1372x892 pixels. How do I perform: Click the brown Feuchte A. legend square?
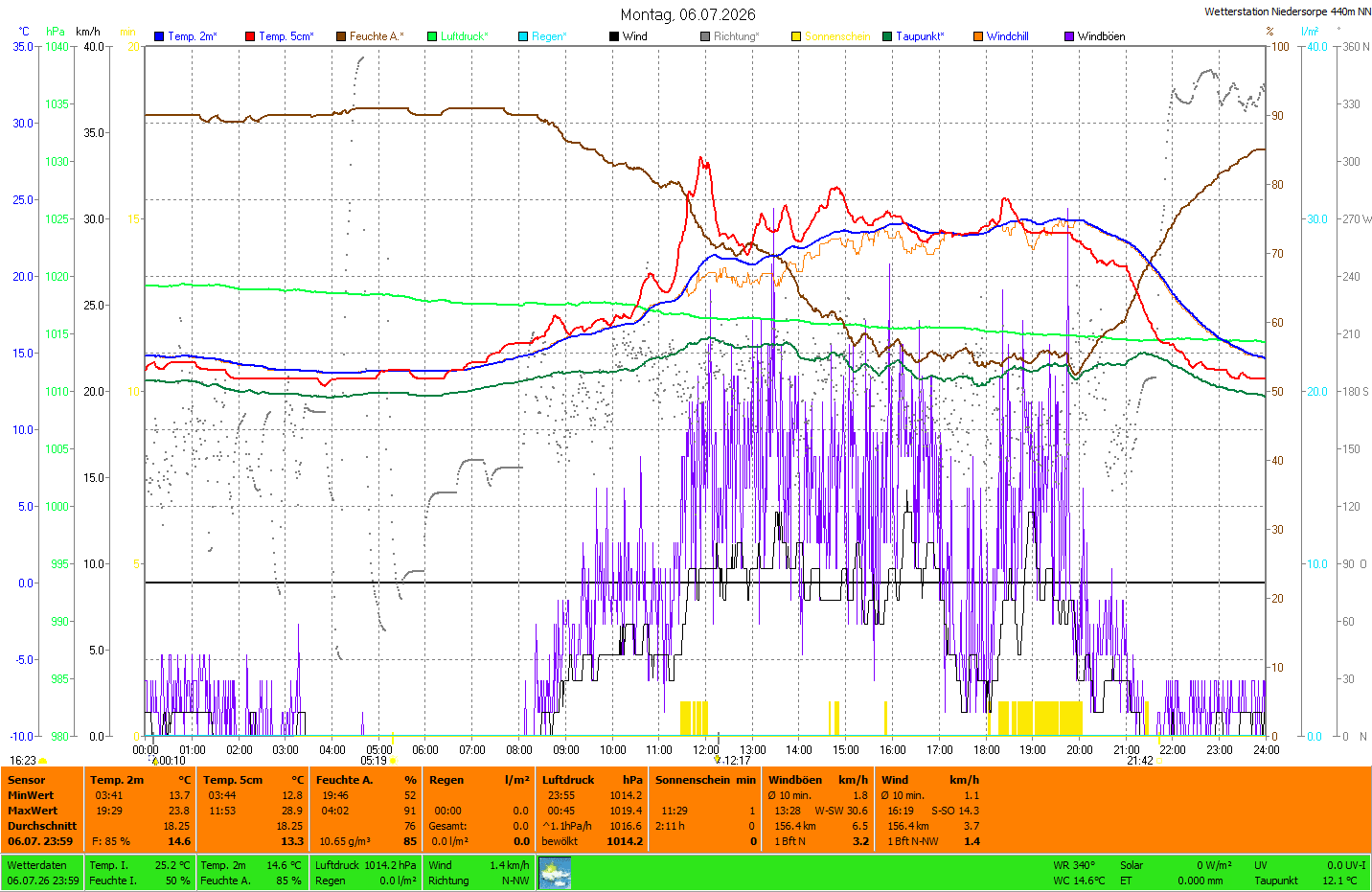tap(341, 36)
